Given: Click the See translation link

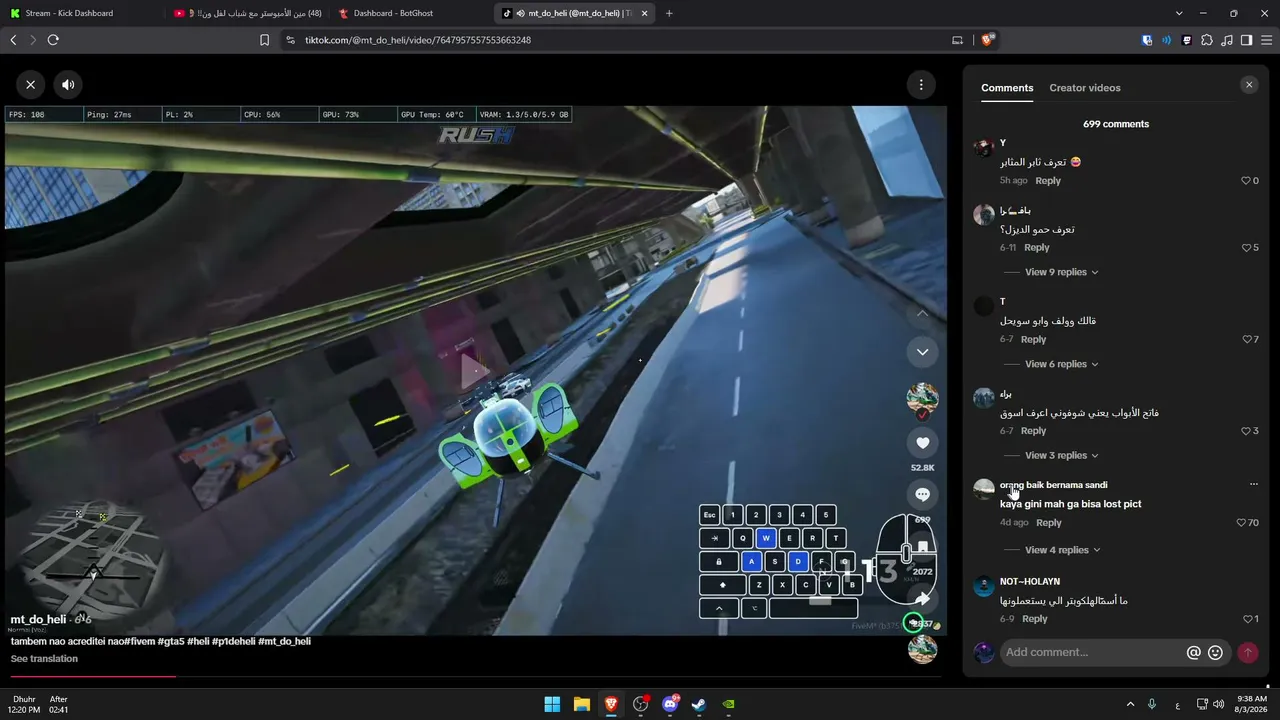Looking at the screenshot, I should [x=44, y=659].
